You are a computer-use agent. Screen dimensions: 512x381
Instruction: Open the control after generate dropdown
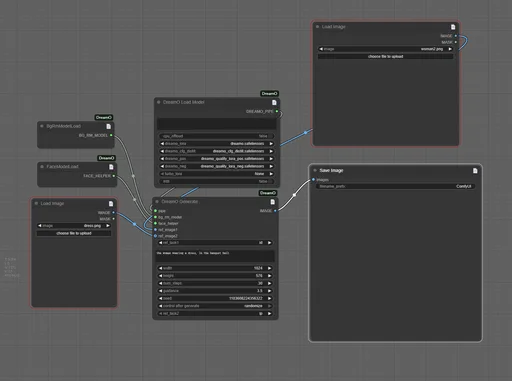pos(215,306)
